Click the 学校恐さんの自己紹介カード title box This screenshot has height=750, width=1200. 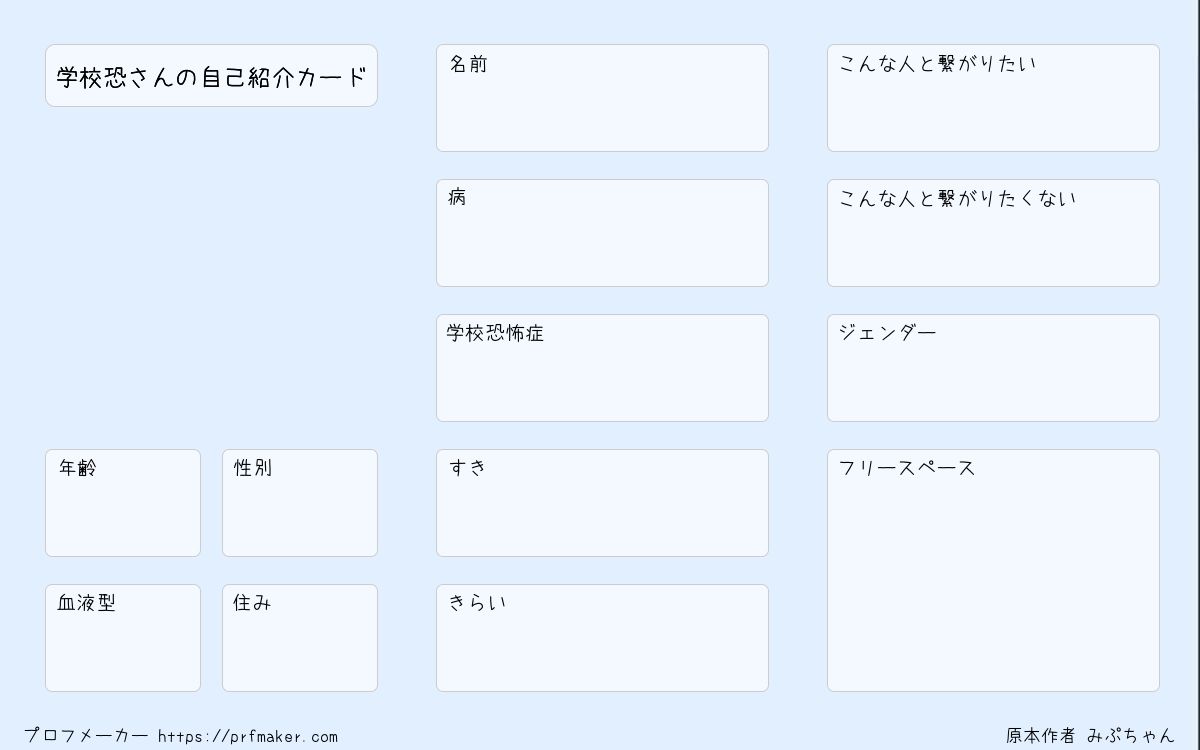pos(211,75)
